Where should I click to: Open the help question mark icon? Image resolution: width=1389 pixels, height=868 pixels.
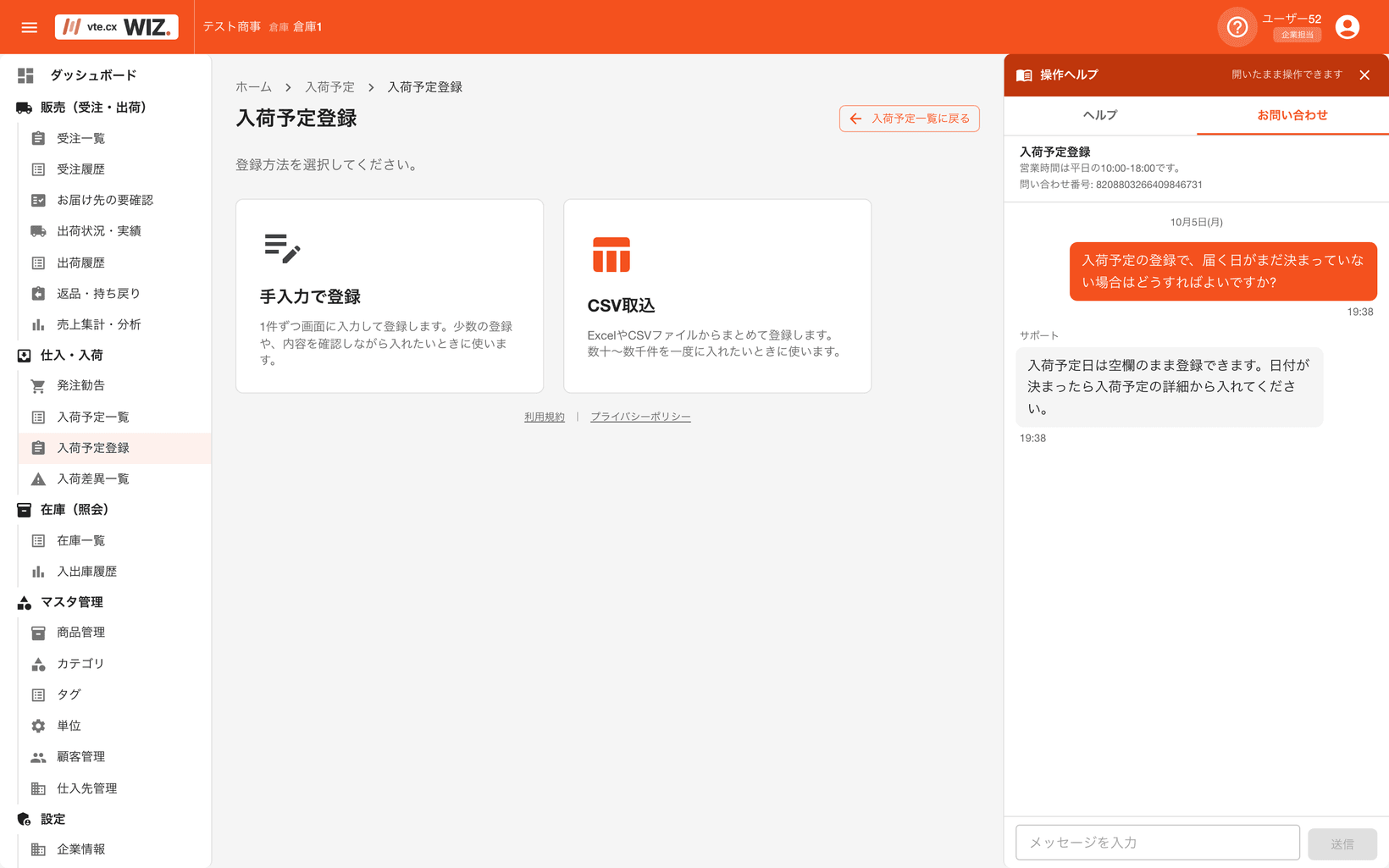[x=1237, y=27]
